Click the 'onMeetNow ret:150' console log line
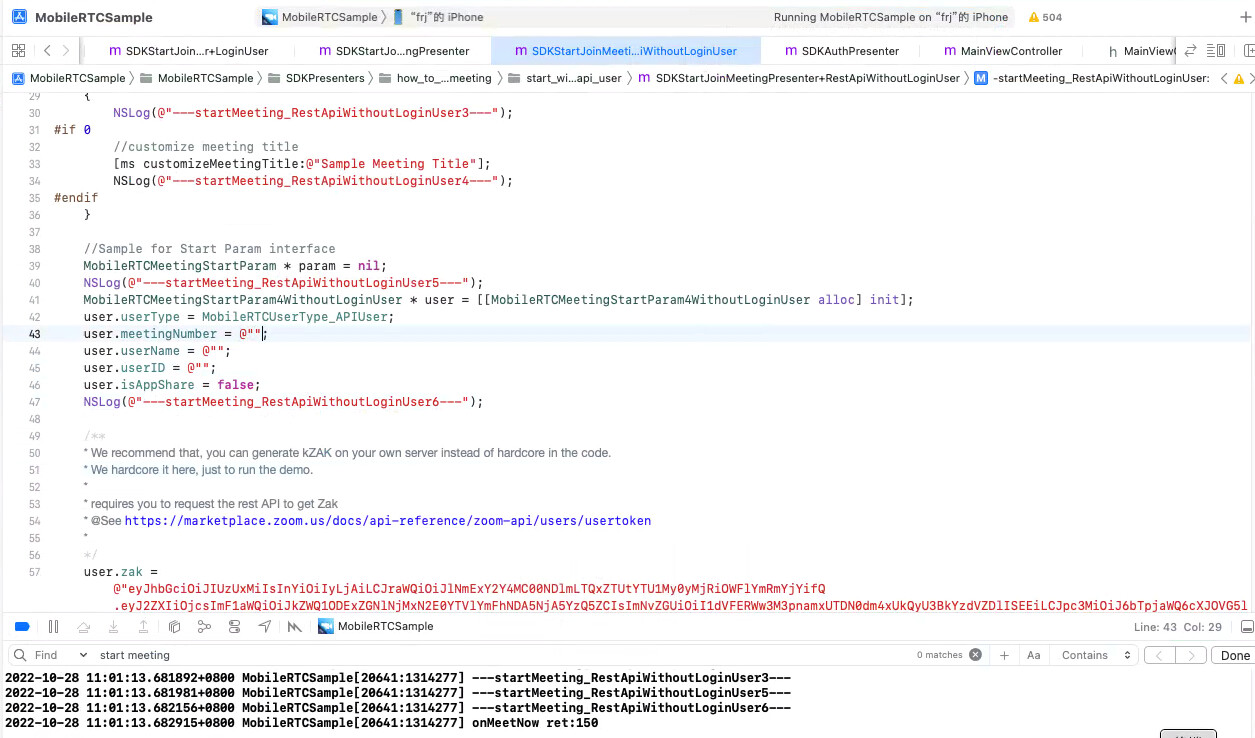The height and width of the screenshot is (738, 1255). point(301,722)
